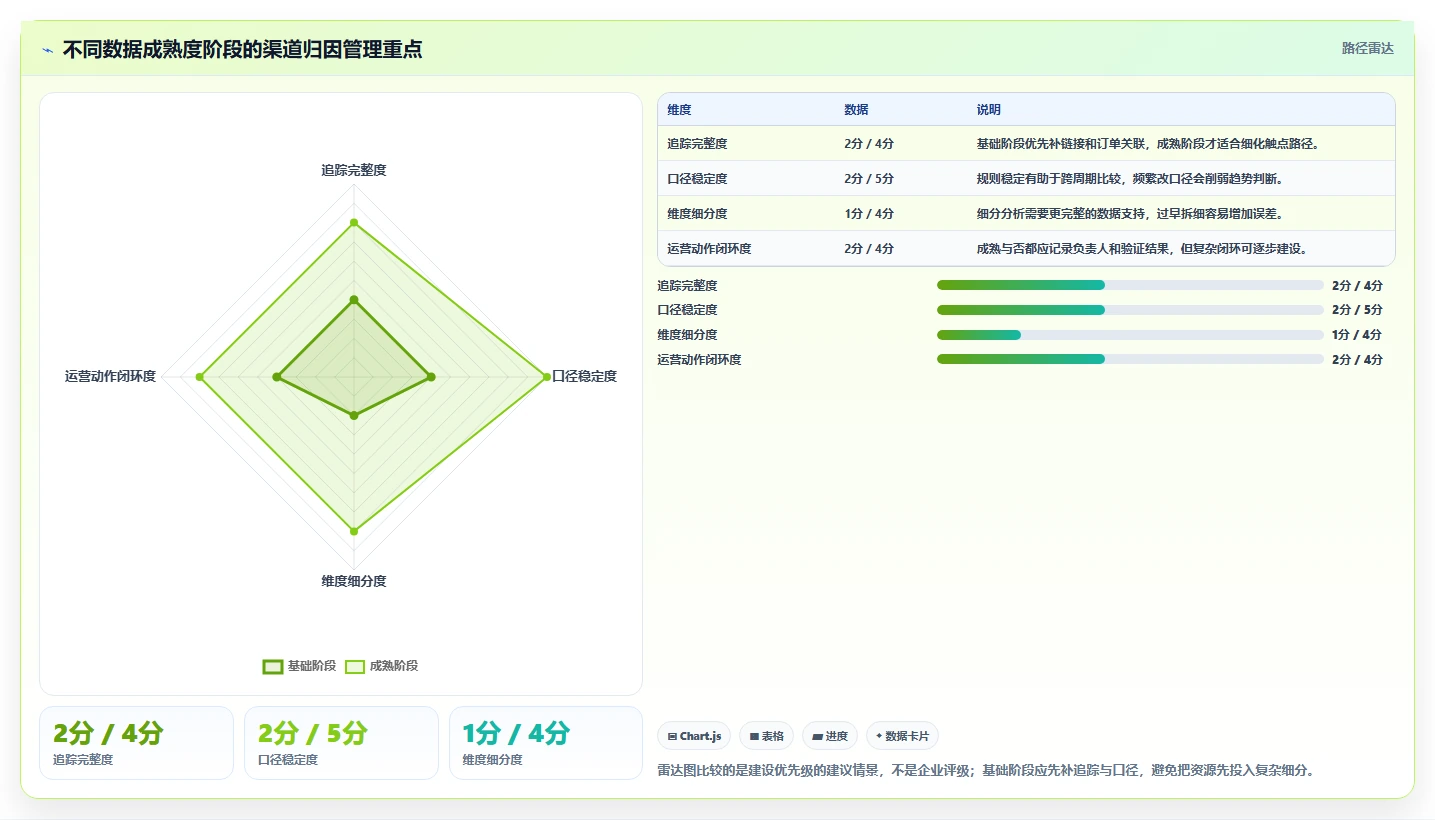The image size is (1435, 820).
Task: Click the 路径雷达 label in the header
Action: pos(1367,48)
